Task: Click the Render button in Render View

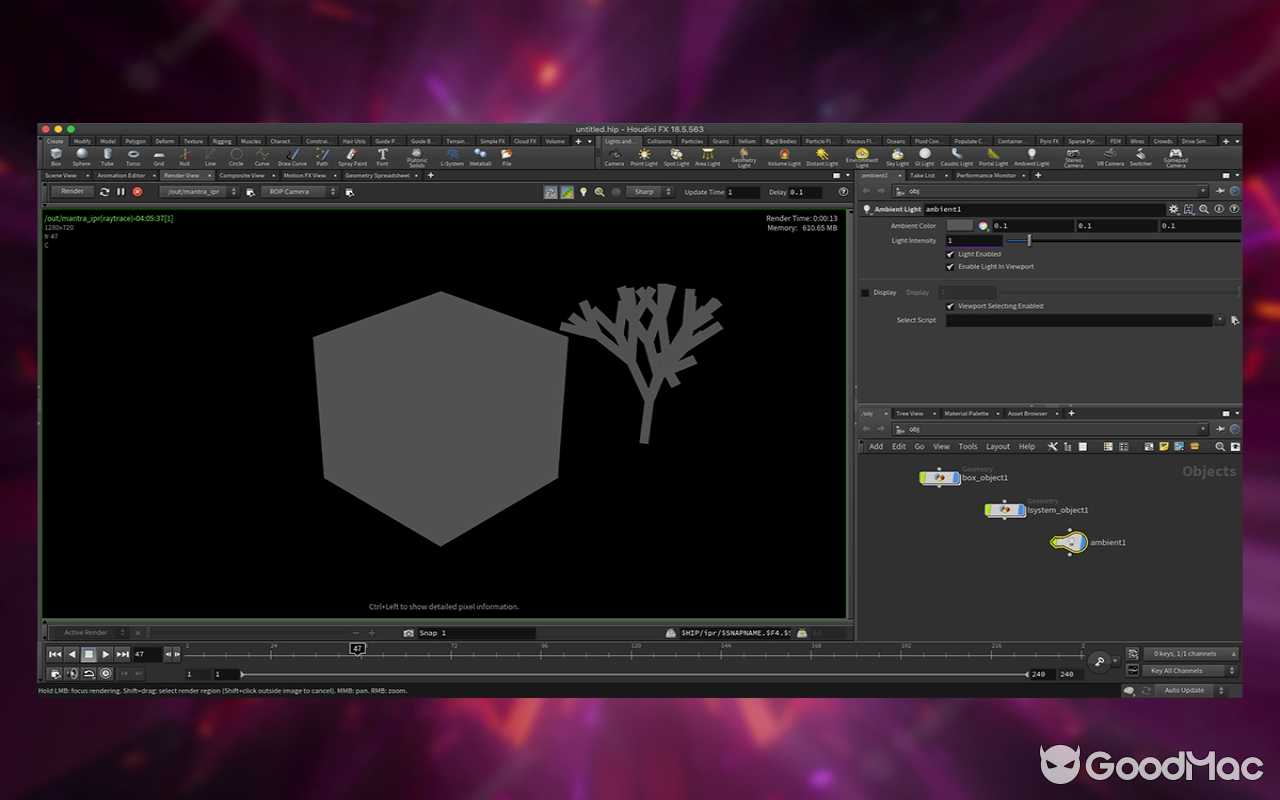Action: point(70,191)
